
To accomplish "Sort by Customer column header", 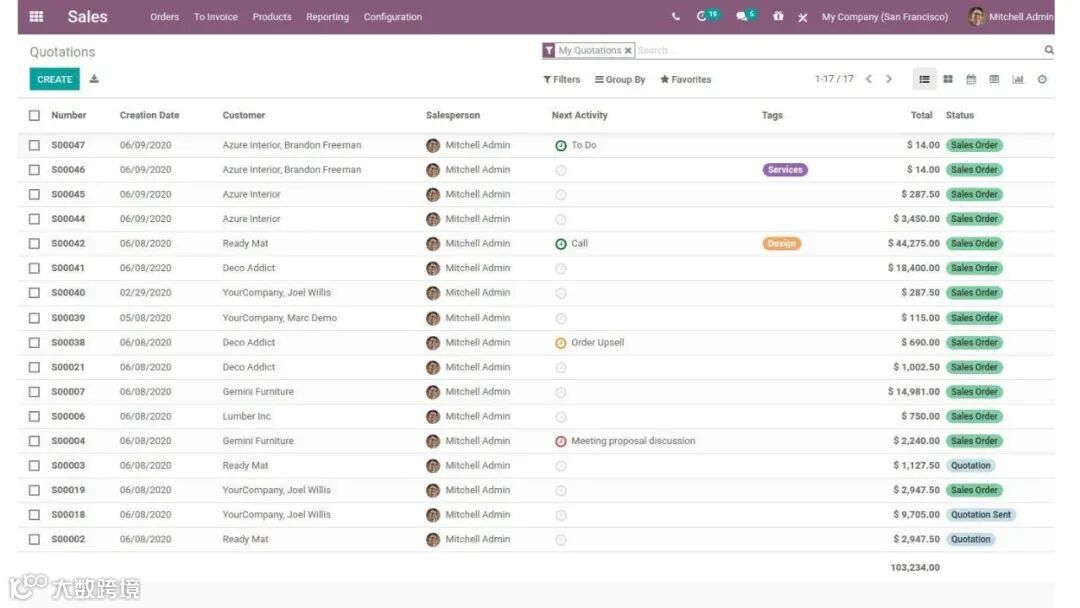I will pyautogui.click(x=244, y=115).
